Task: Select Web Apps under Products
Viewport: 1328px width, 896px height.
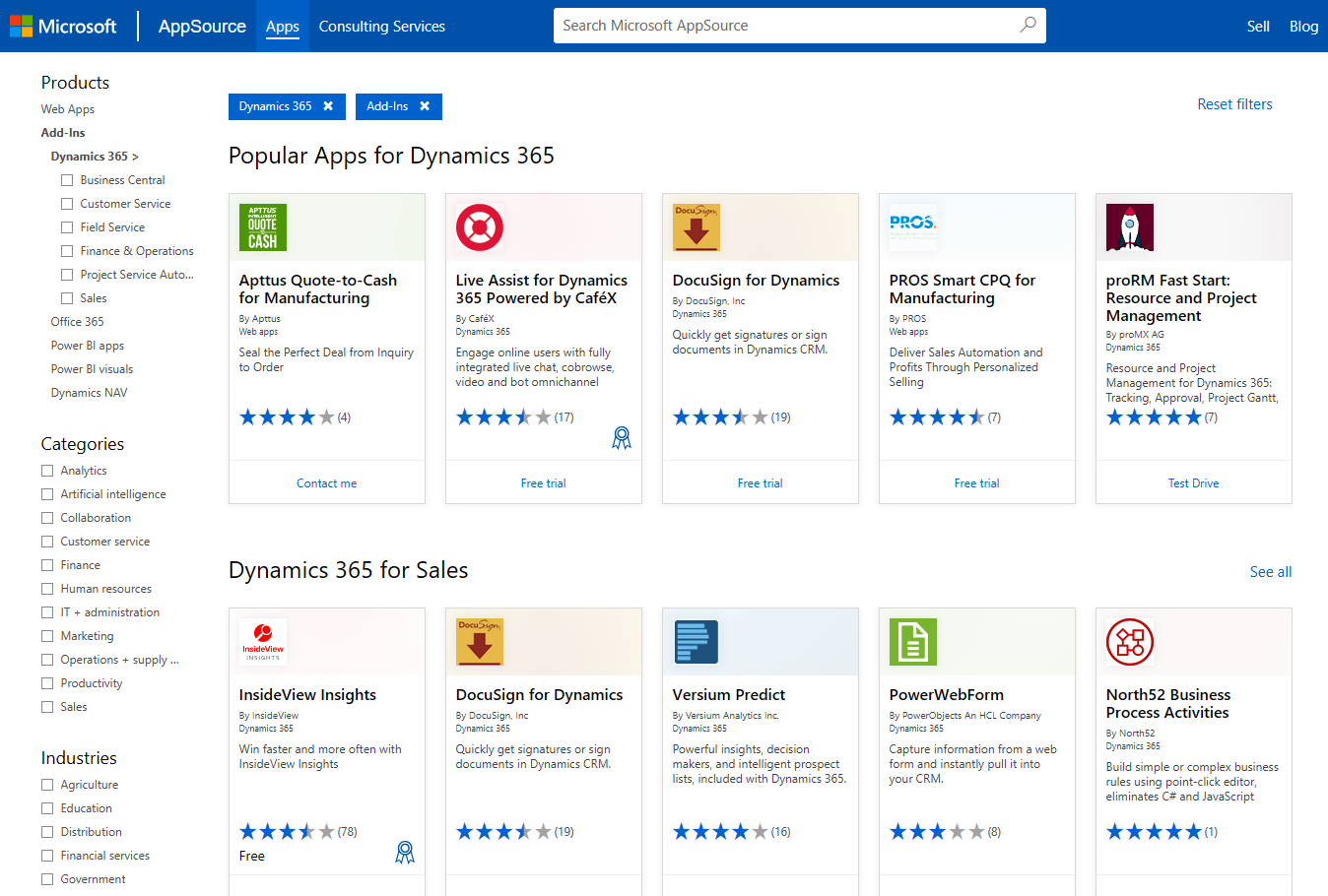Action: [68, 109]
